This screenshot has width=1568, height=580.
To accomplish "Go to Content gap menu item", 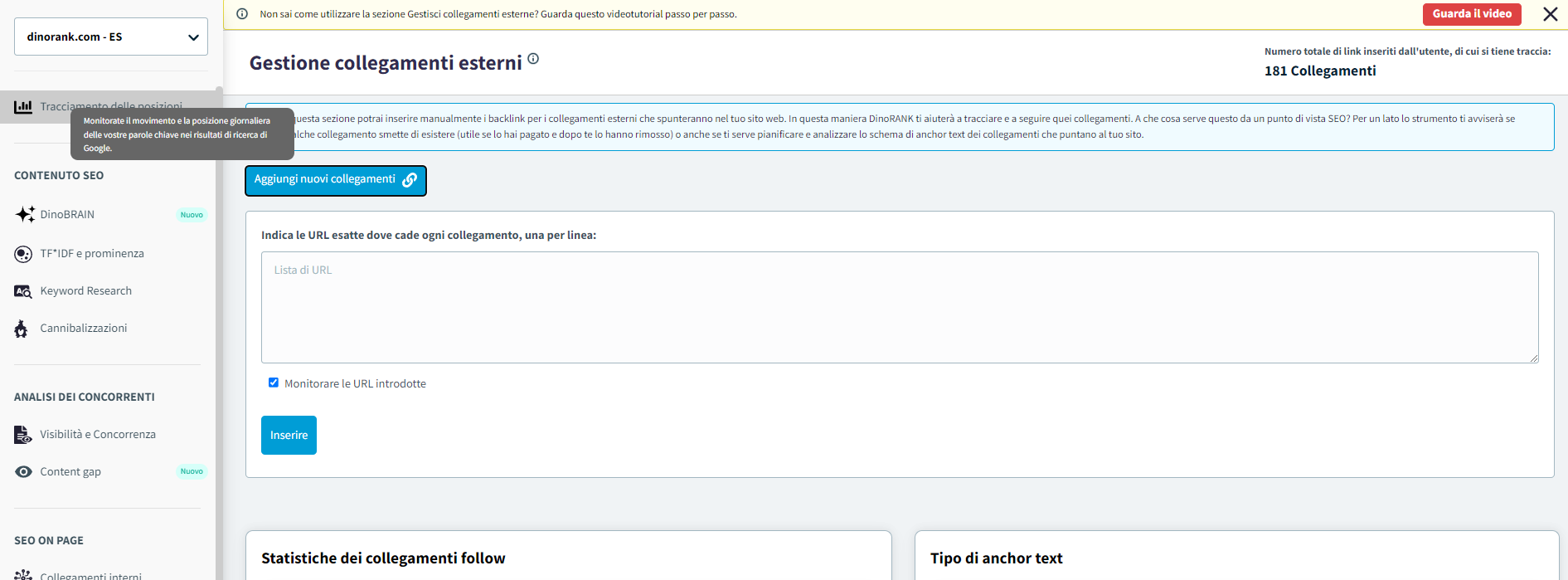I will pyautogui.click(x=70, y=472).
